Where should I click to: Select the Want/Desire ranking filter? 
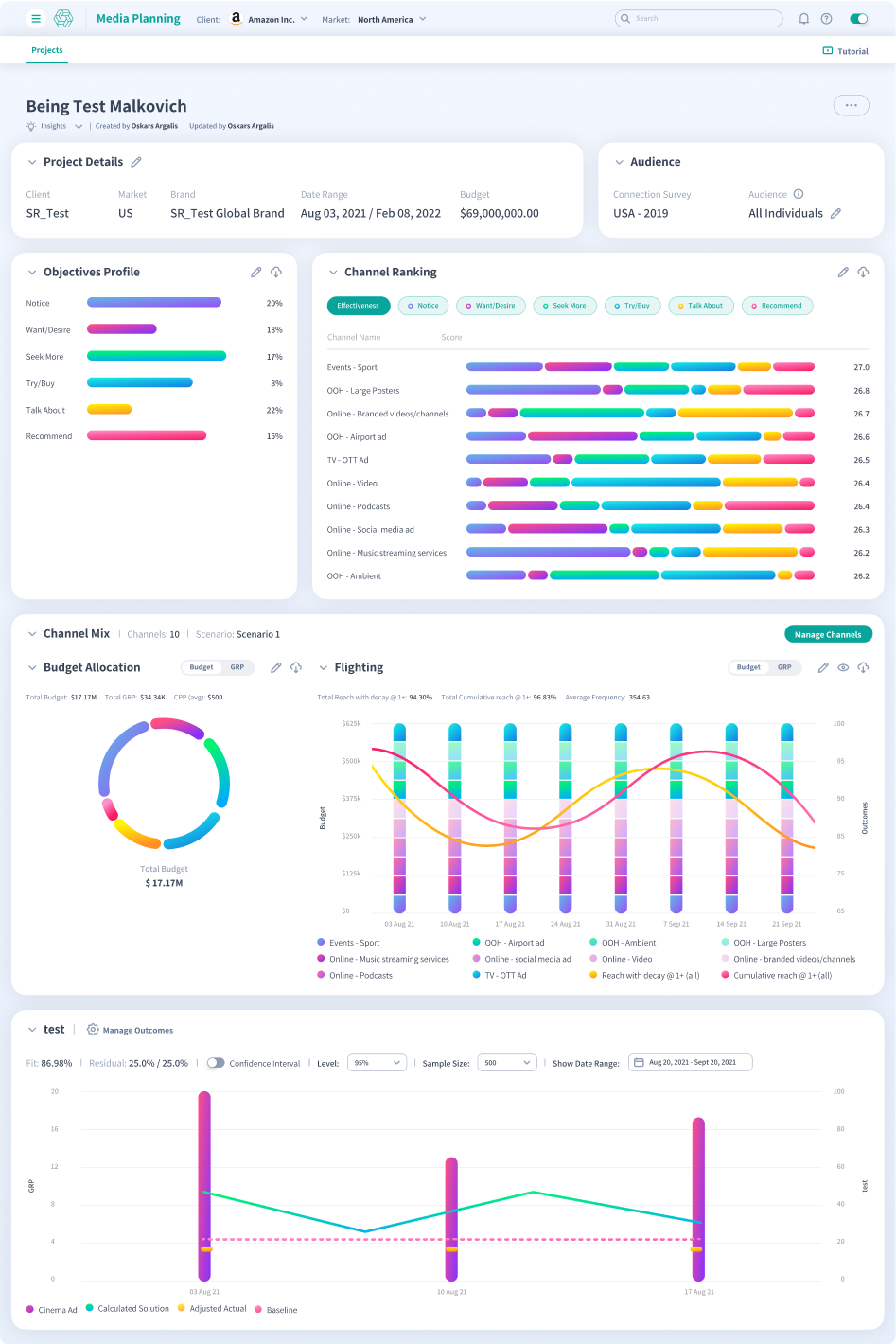[x=491, y=306]
